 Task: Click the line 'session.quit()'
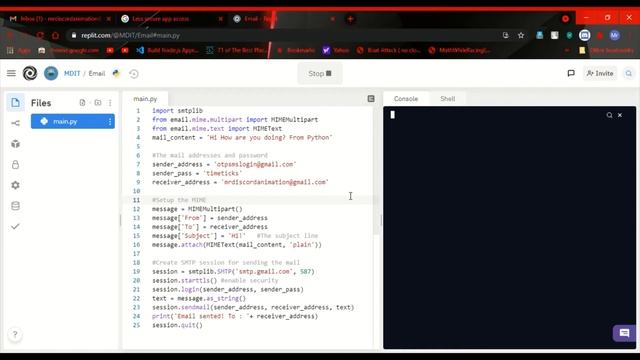177,325
